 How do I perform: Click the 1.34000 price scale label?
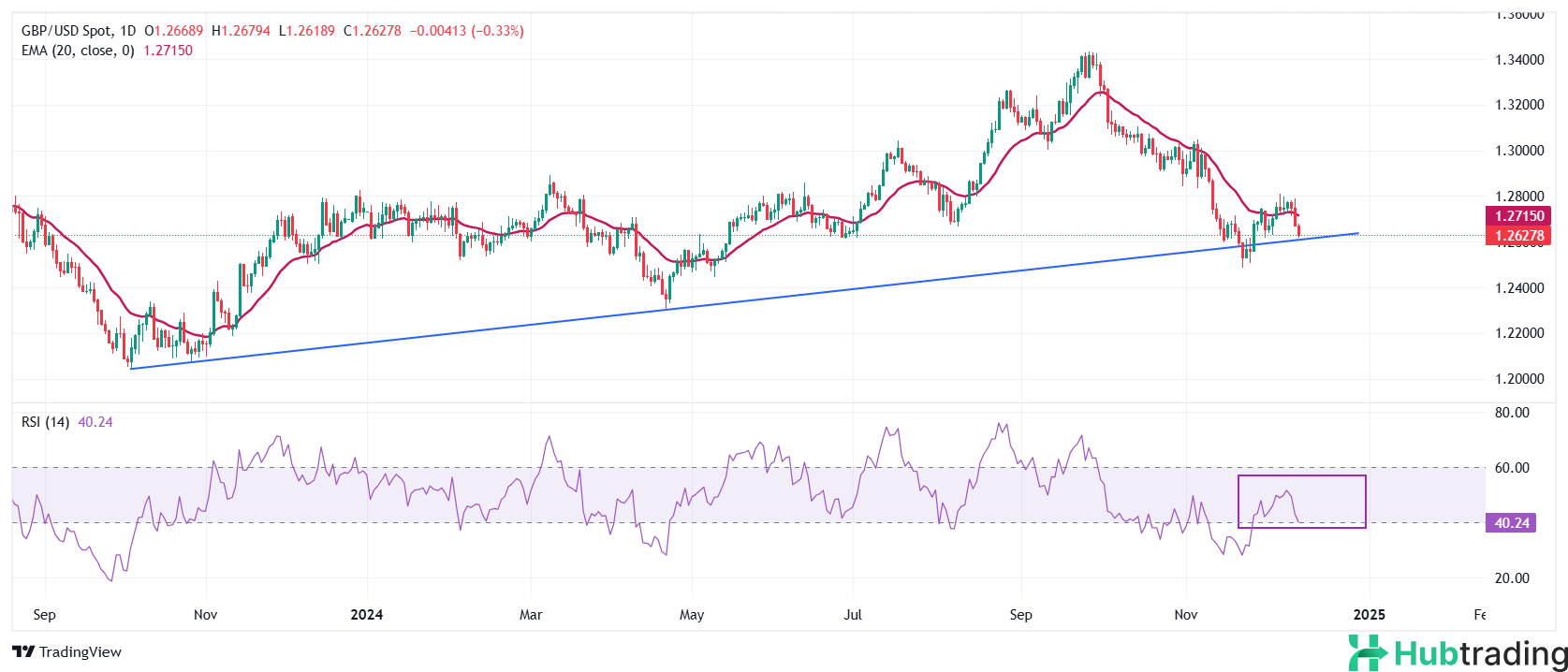click(1517, 60)
